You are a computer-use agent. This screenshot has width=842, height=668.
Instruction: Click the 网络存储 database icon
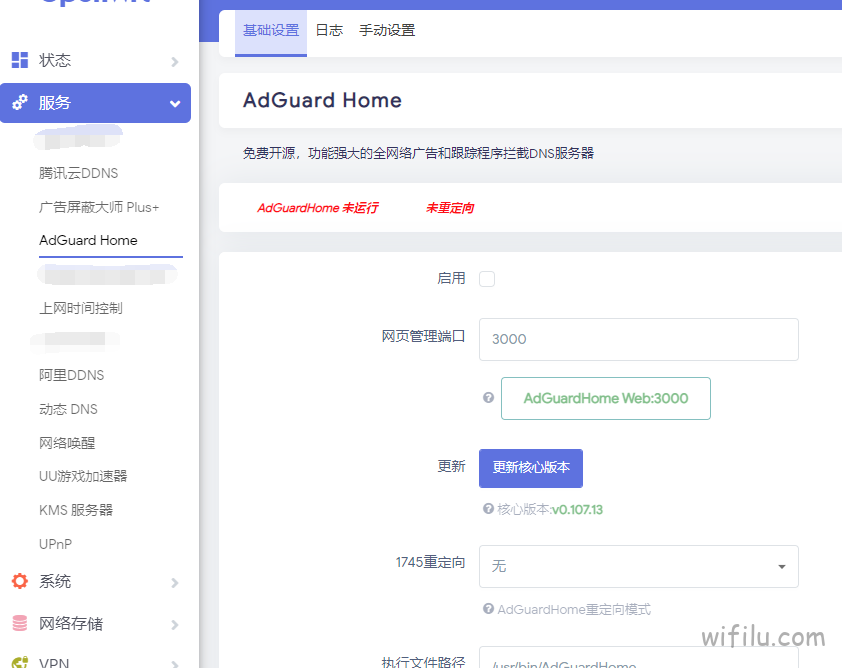(20, 623)
